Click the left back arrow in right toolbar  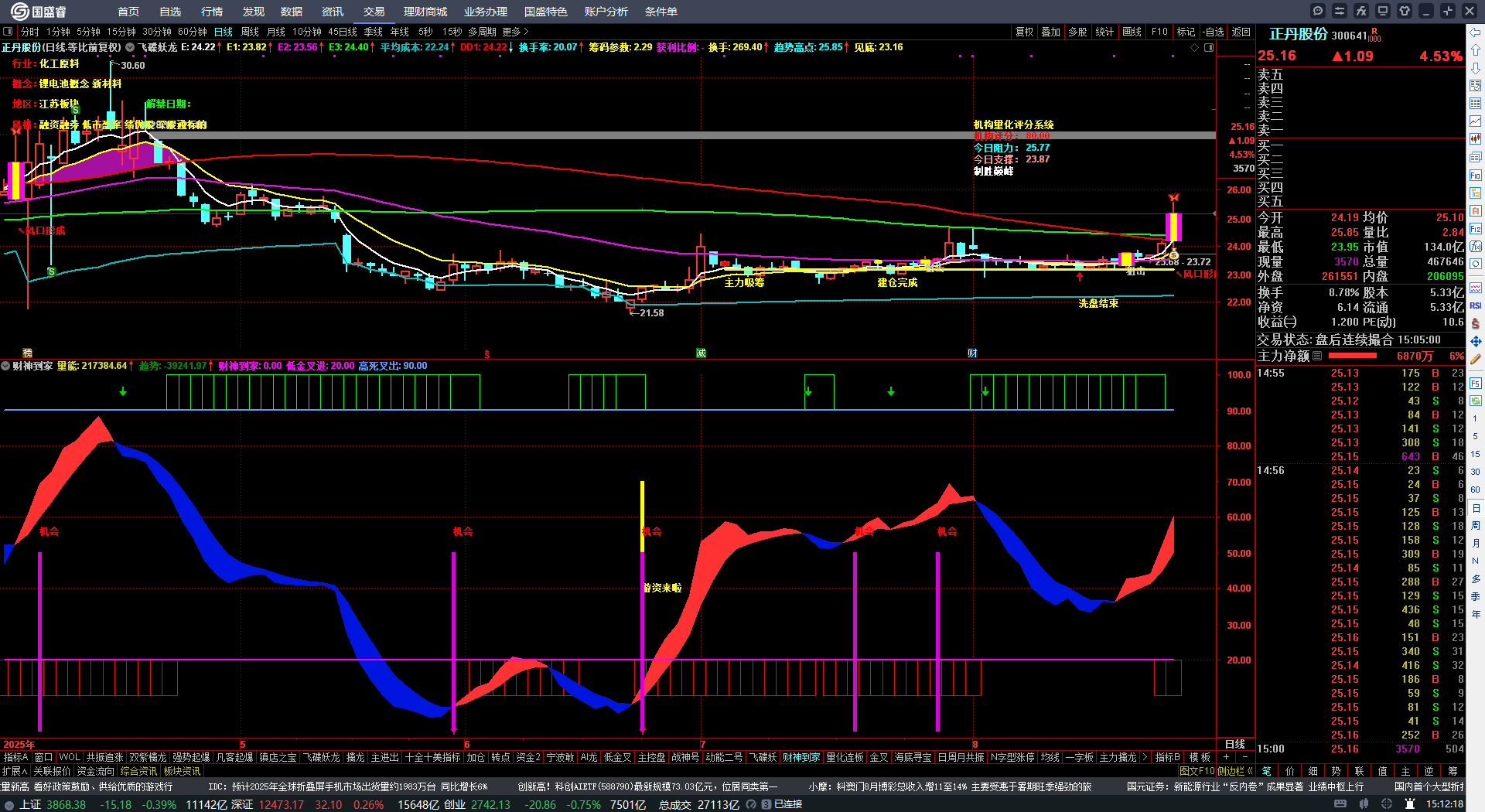tap(1476, 32)
